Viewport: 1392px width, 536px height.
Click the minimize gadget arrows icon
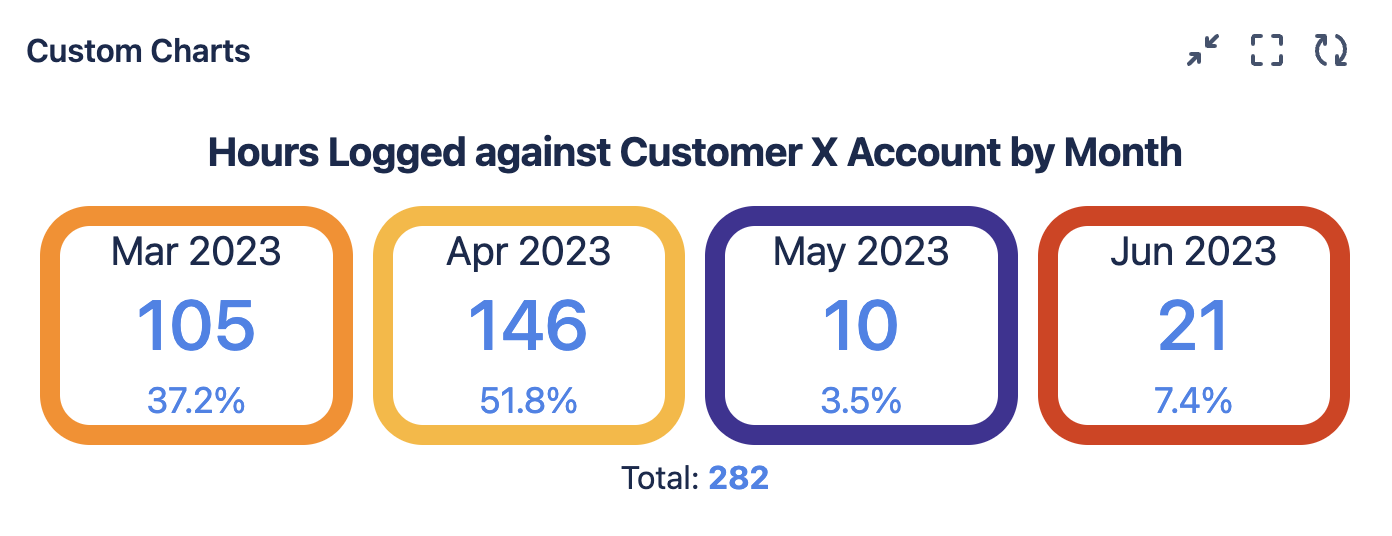coord(1203,50)
